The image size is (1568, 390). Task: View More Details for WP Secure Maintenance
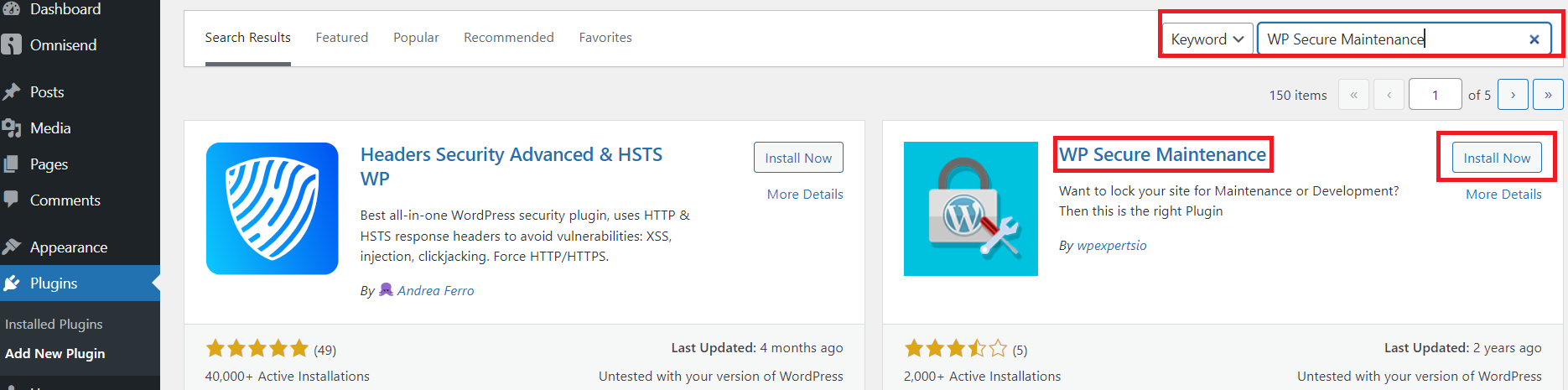pos(1503,194)
